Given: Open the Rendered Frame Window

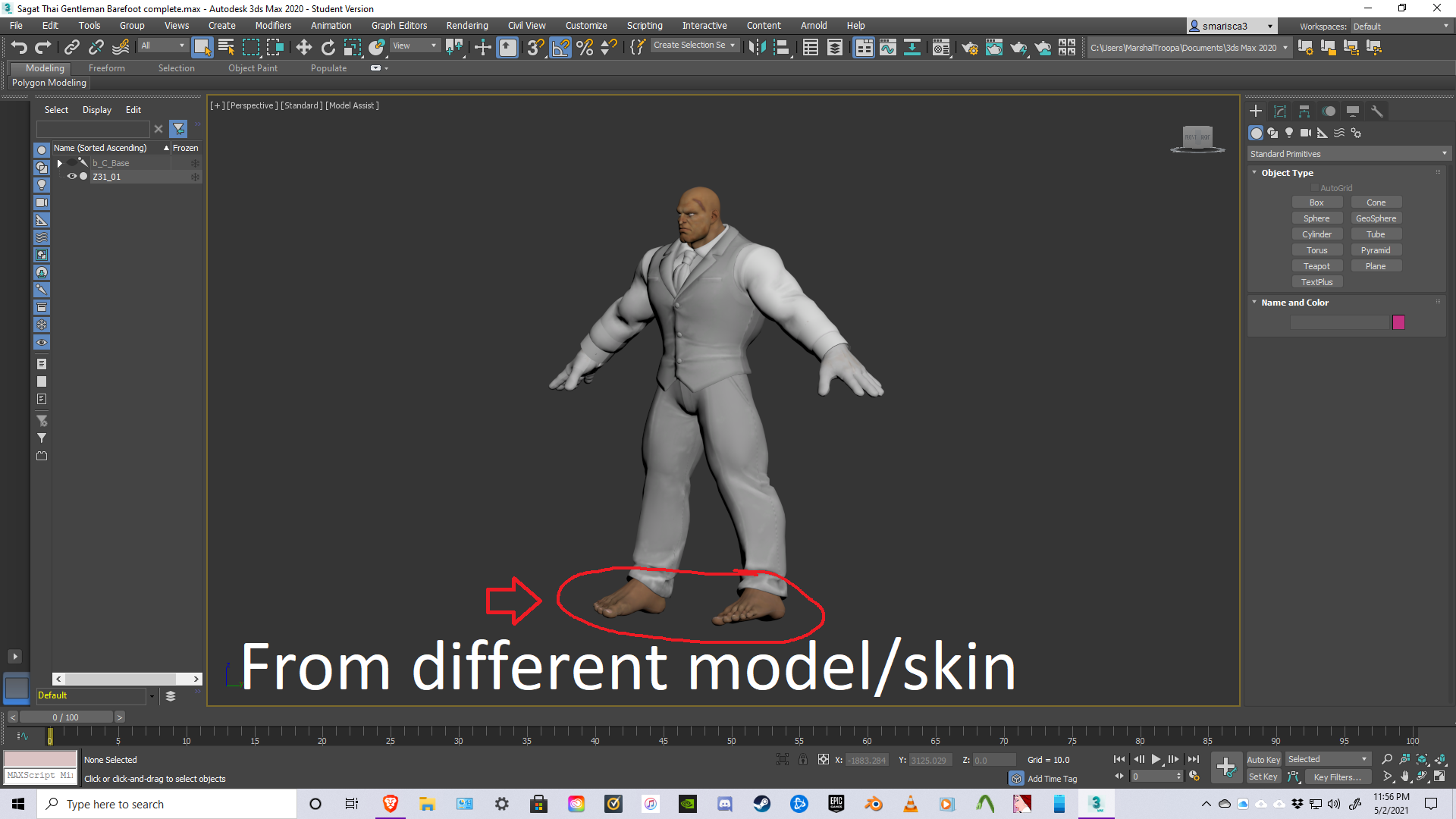Looking at the screenshot, I should click(x=994, y=47).
